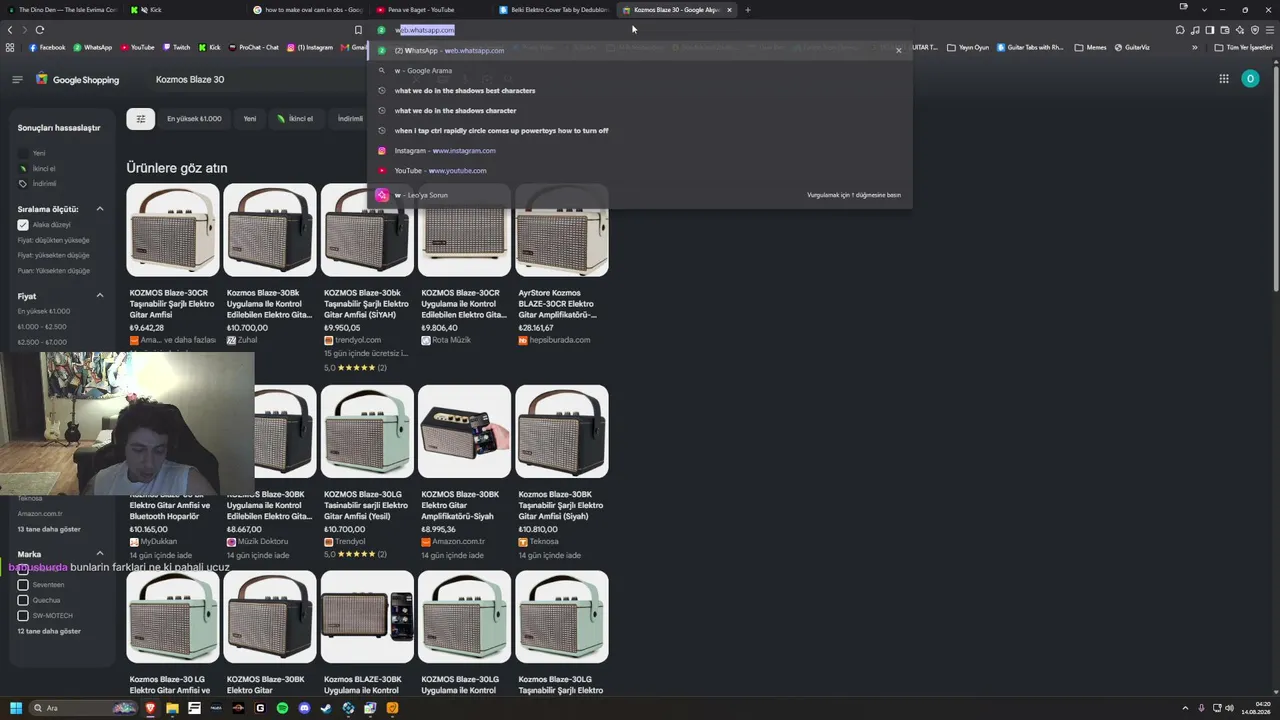Open the GuitarViz bookmark
1280x720 pixels.
1131,47
